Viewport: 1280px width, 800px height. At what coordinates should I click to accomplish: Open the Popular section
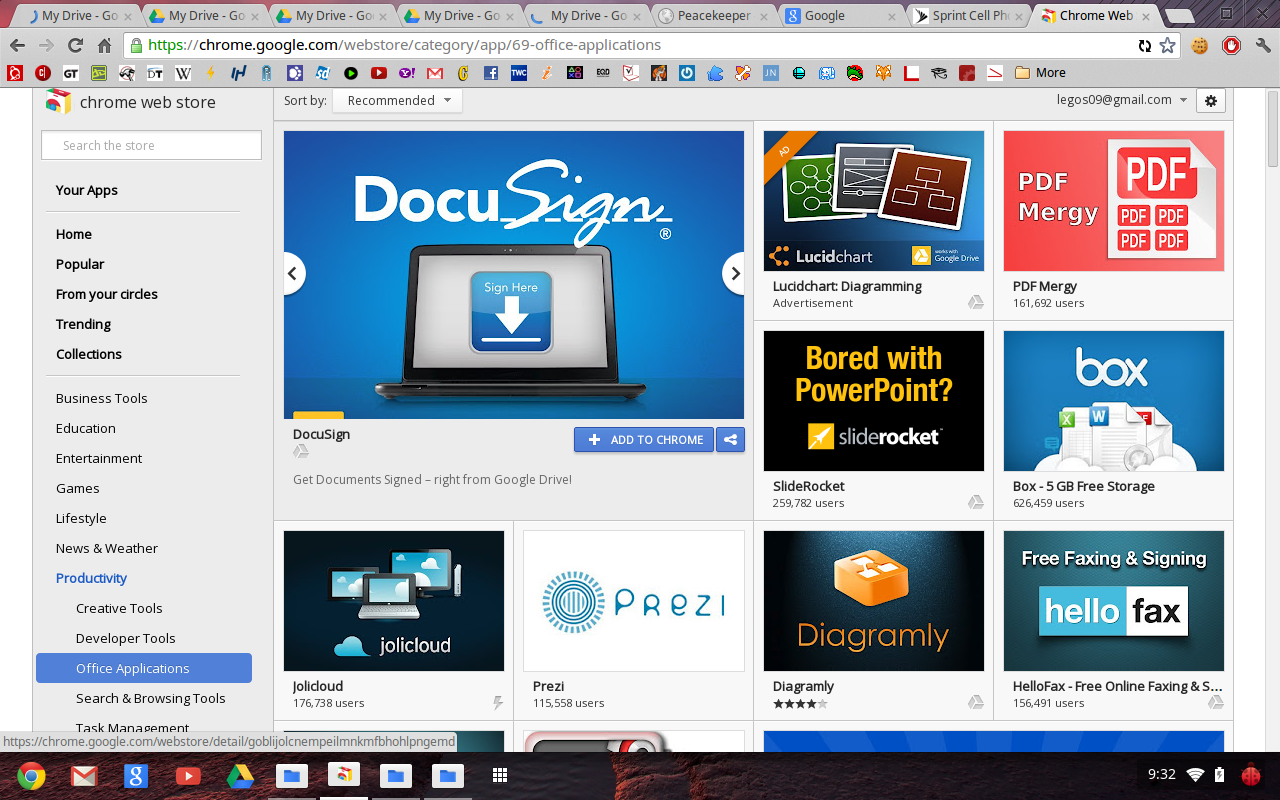point(80,264)
